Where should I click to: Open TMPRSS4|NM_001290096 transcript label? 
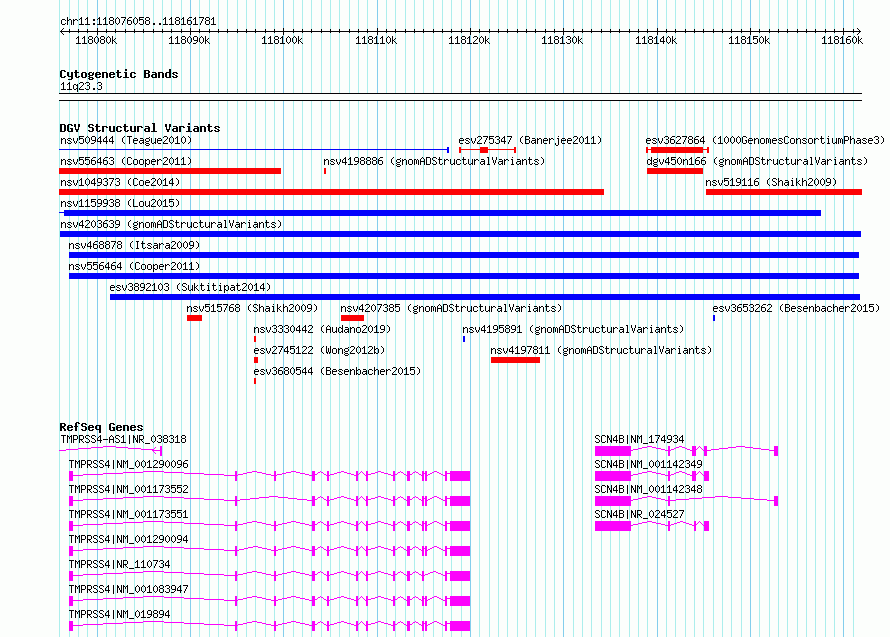(128, 464)
